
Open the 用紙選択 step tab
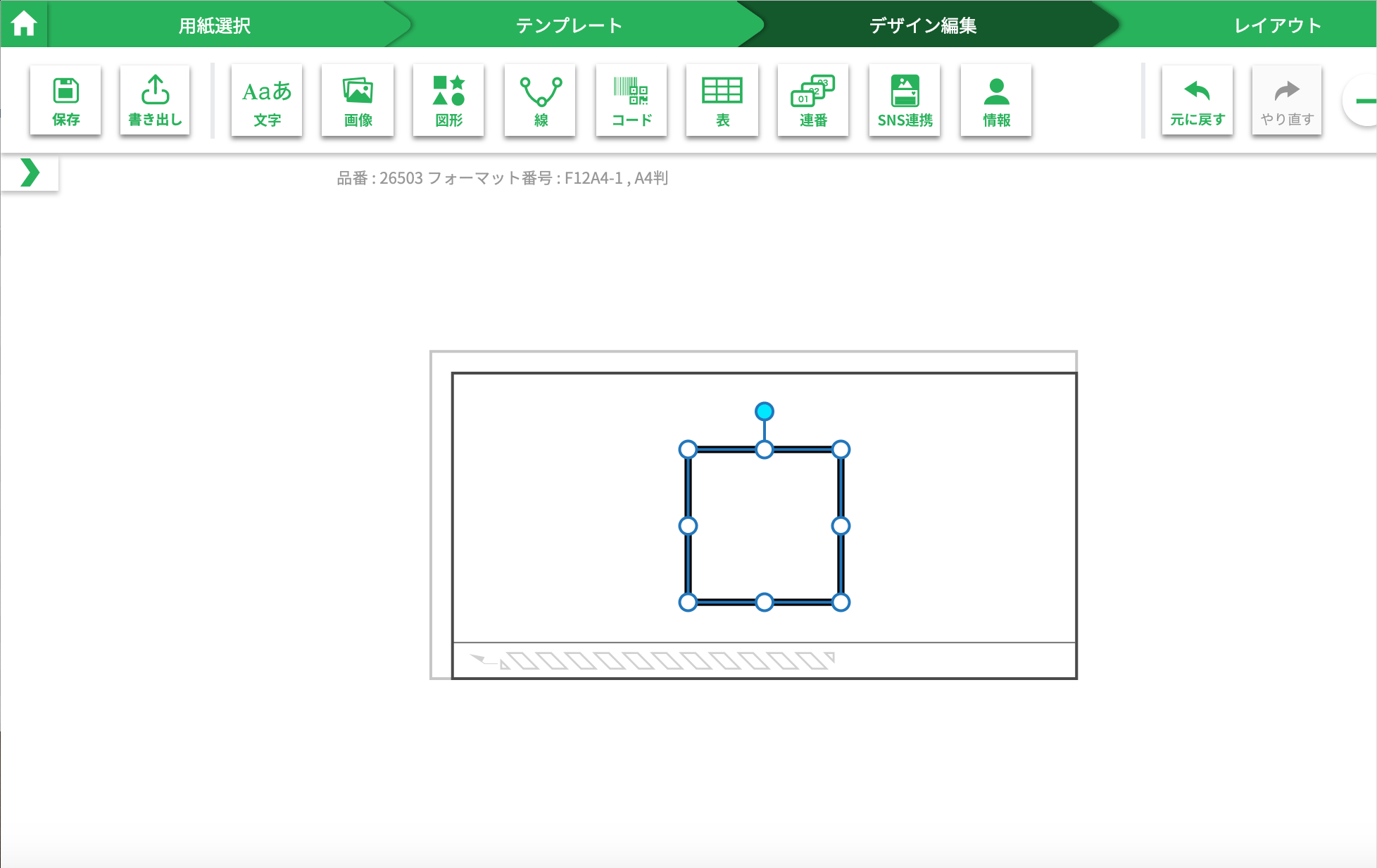[x=215, y=25]
